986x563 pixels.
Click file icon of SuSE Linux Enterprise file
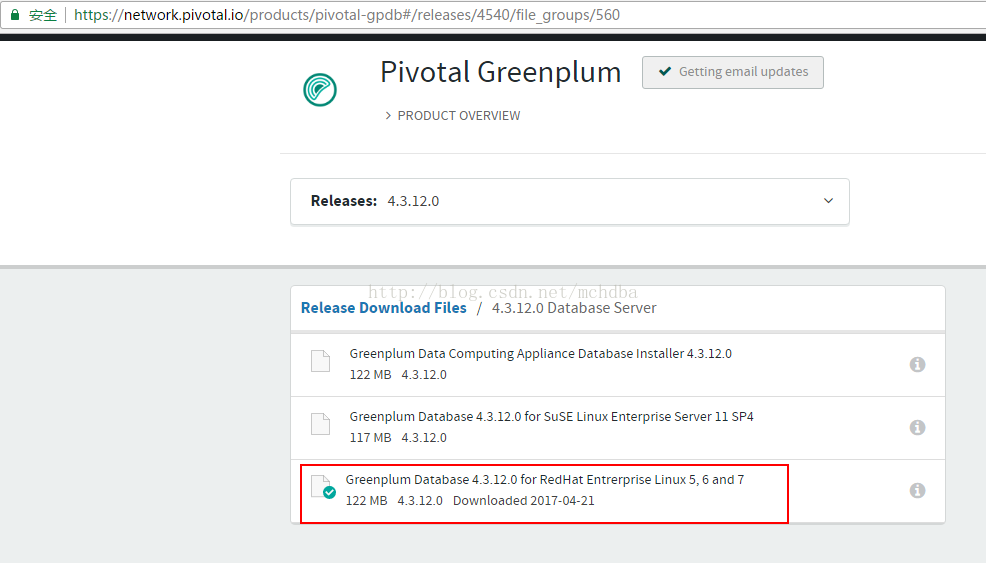pyautogui.click(x=320, y=424)
